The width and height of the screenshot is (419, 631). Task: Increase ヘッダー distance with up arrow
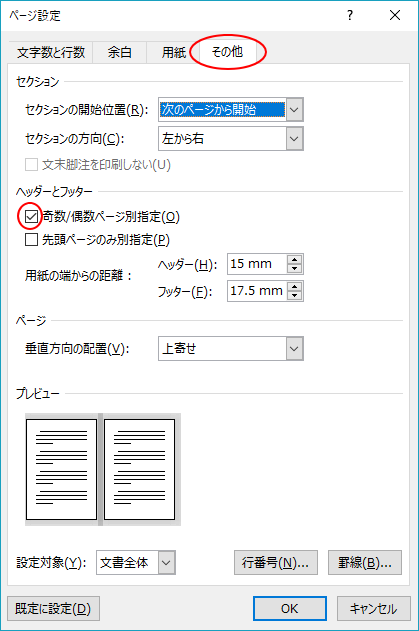click(295, 260)
